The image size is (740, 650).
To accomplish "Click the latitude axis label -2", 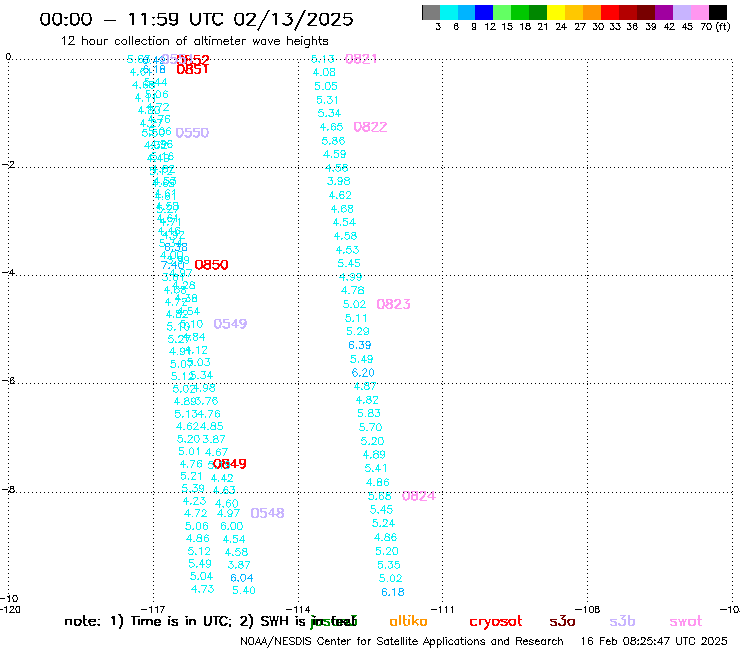I will coord(8,165).
